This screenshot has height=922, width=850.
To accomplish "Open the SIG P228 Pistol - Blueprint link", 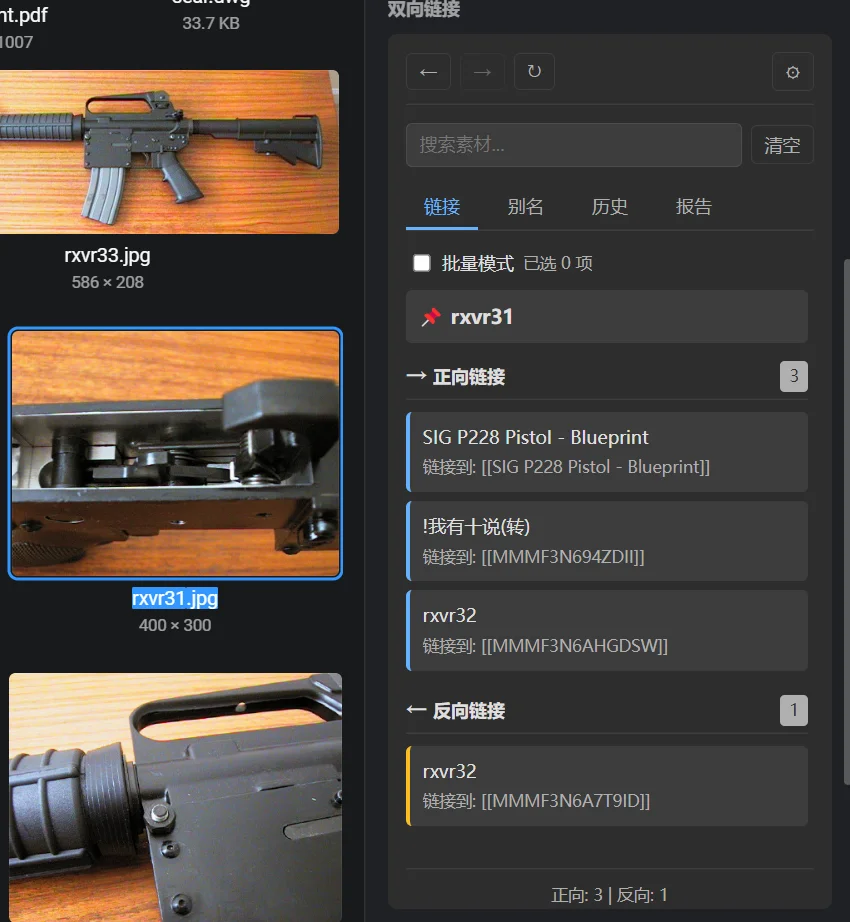I will click(x=606, y=452).
